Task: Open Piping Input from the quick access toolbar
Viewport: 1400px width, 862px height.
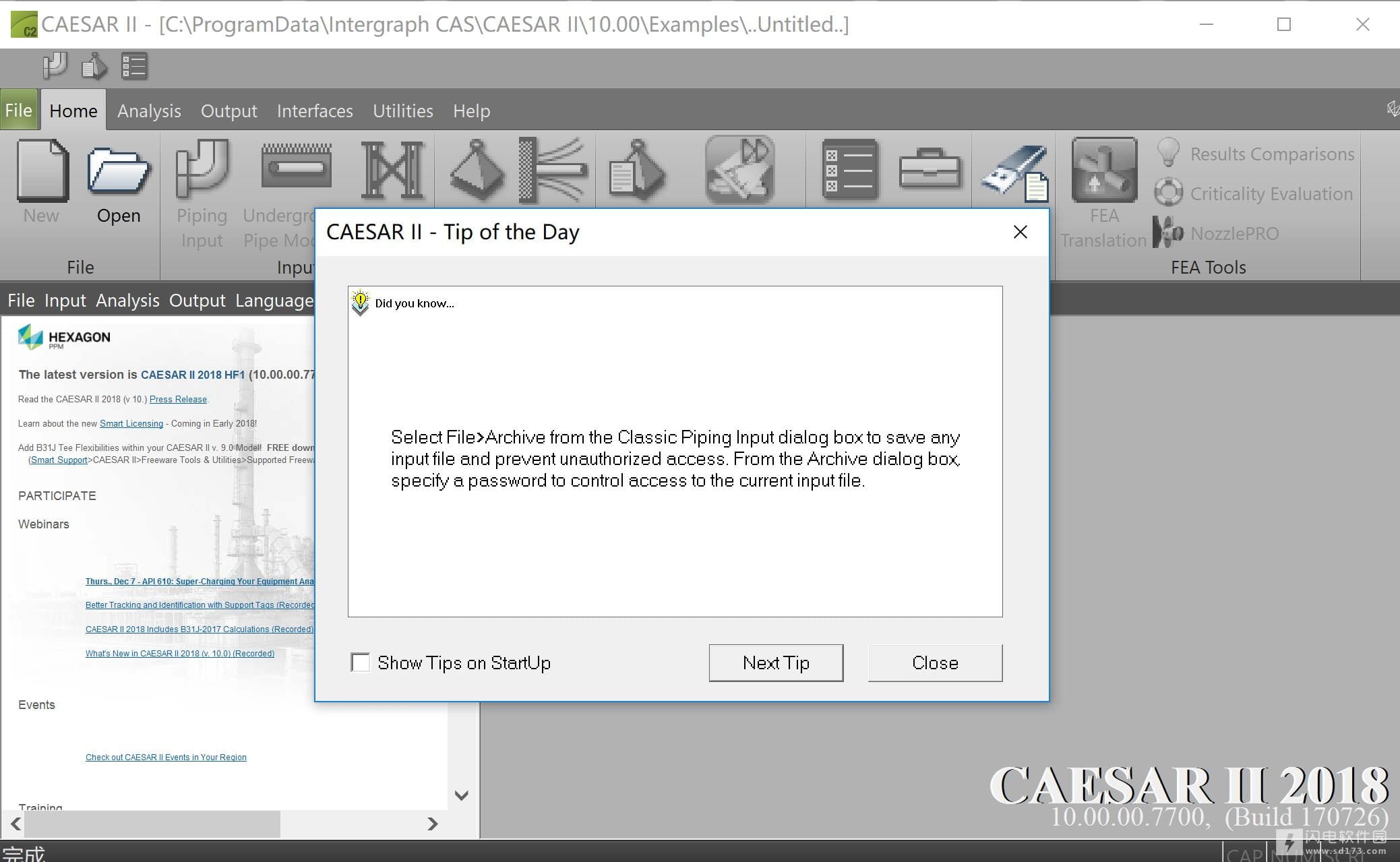Action: pos(55,65)
